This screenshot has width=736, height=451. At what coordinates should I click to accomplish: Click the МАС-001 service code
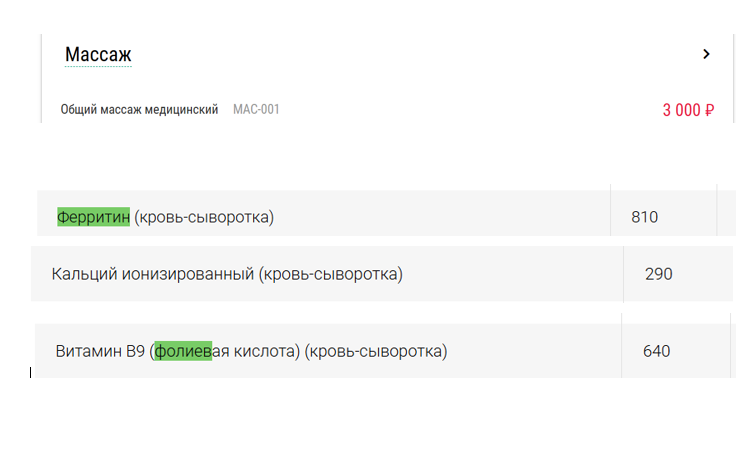(x=256, y=109)
